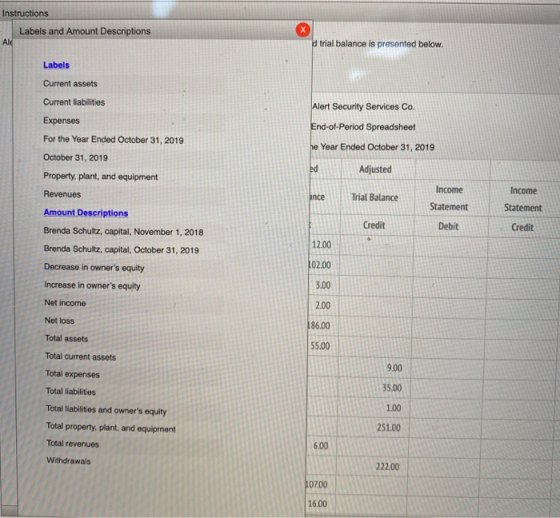Click the 12.00 debit cell

tap(321, 245)
